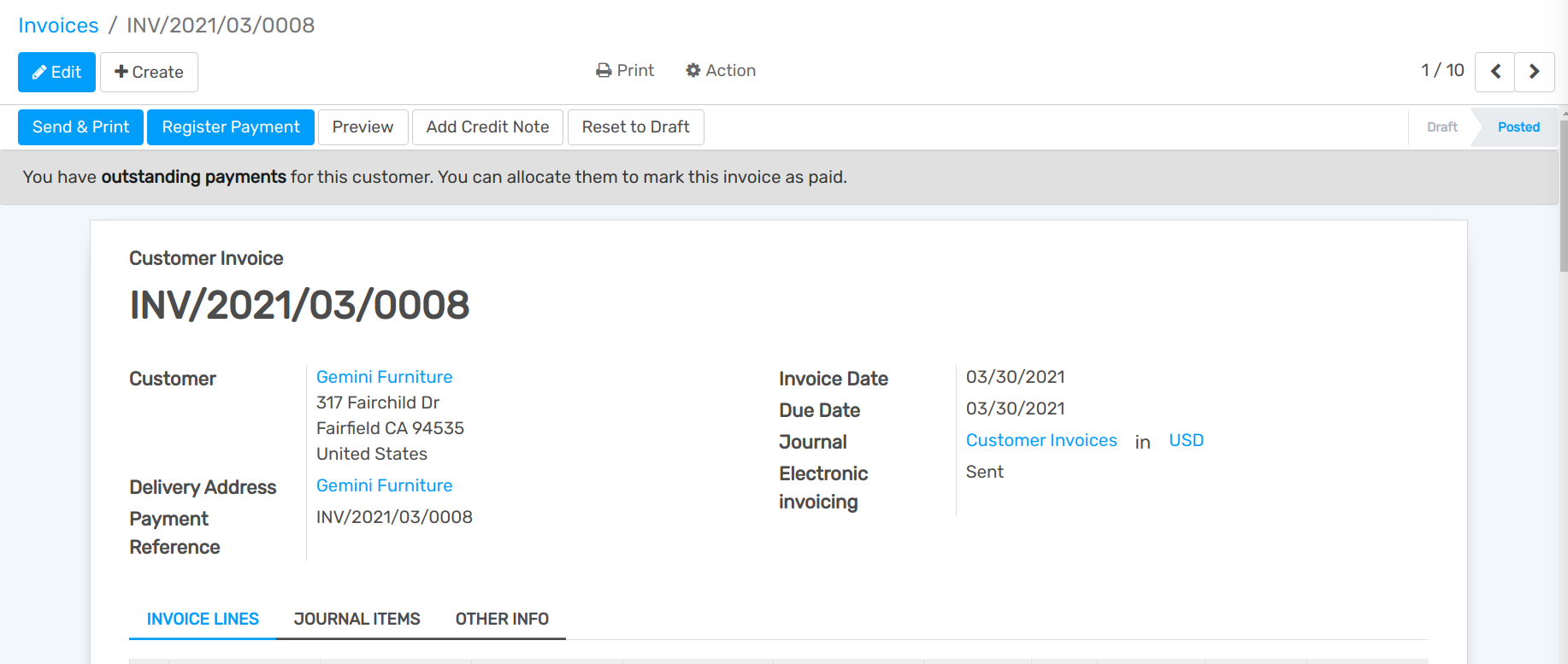Select the Posted status stage

[x=1518, y=127]
